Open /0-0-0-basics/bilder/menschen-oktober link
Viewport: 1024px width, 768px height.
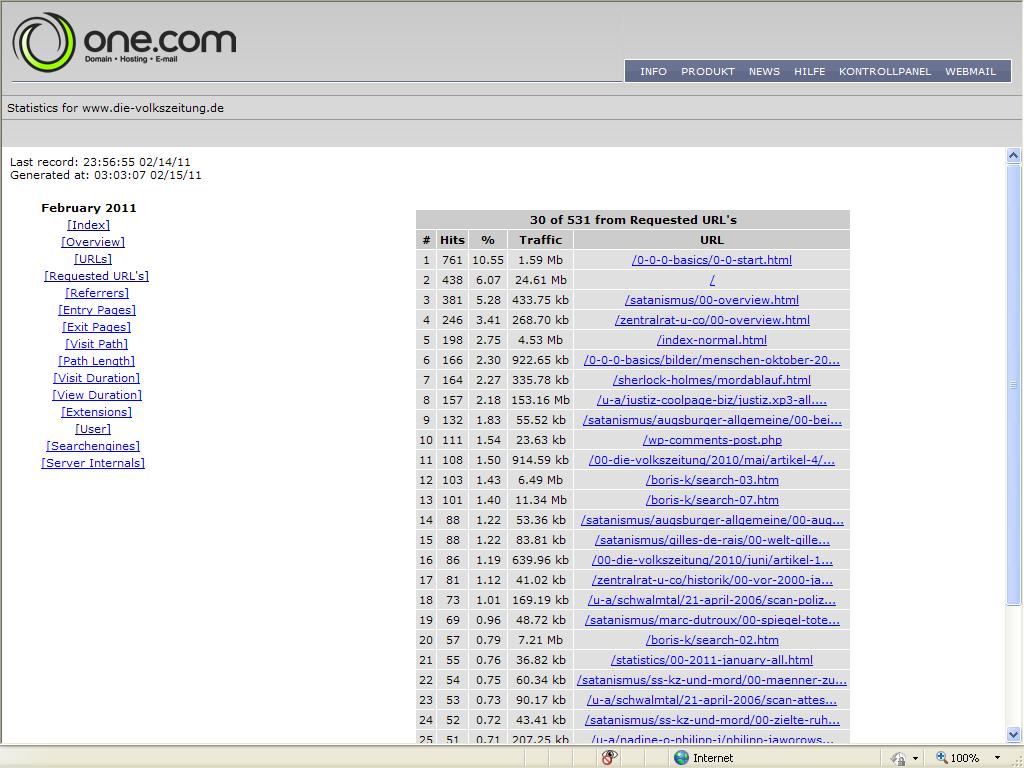point(712,360)
